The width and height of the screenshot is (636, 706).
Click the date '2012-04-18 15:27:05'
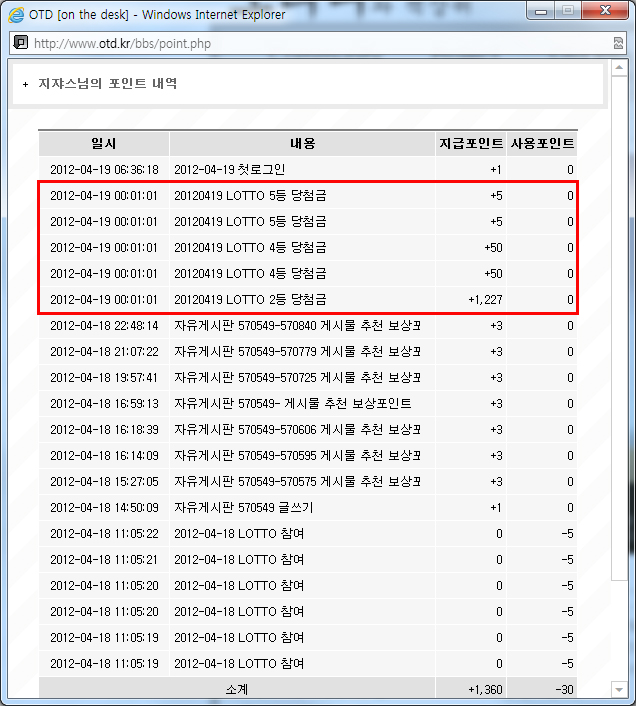click(104, 482)
